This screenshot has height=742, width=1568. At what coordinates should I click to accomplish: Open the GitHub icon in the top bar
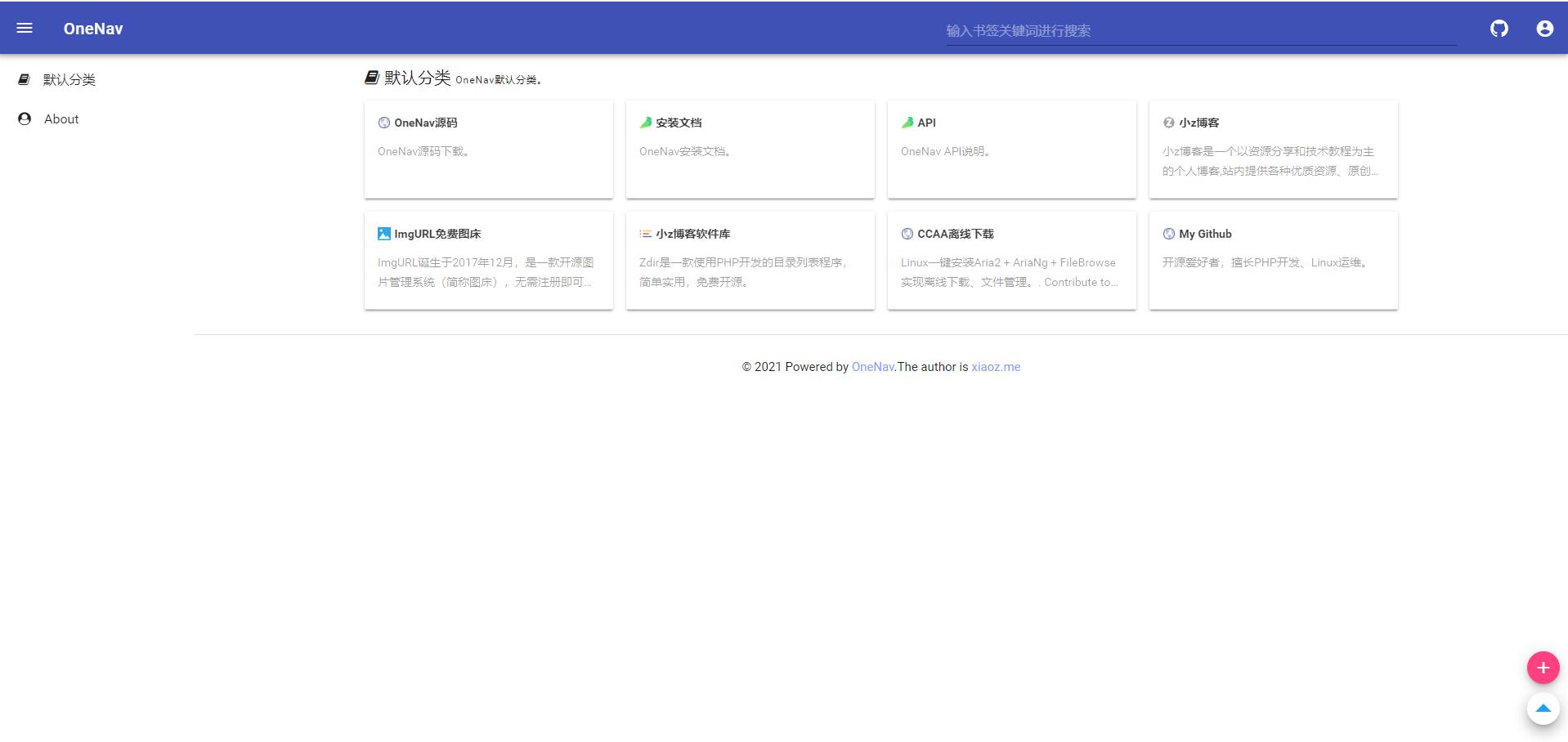[x=1499, y=28]
